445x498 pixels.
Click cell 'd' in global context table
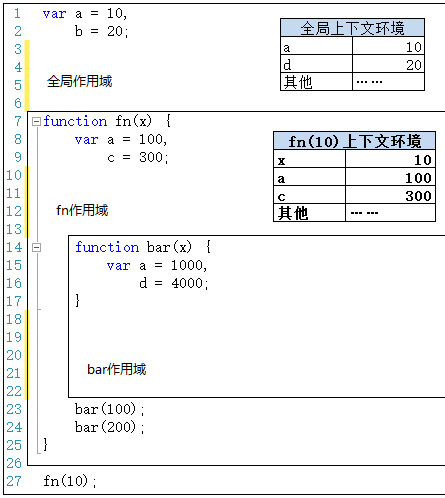coord(316,65)
